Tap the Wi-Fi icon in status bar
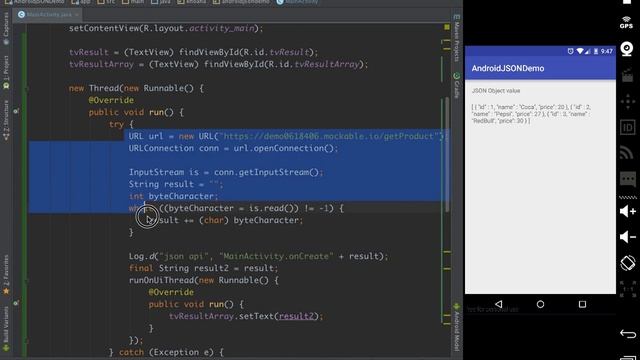This screenshot has height=360, width=640. [x=580, y=51]
